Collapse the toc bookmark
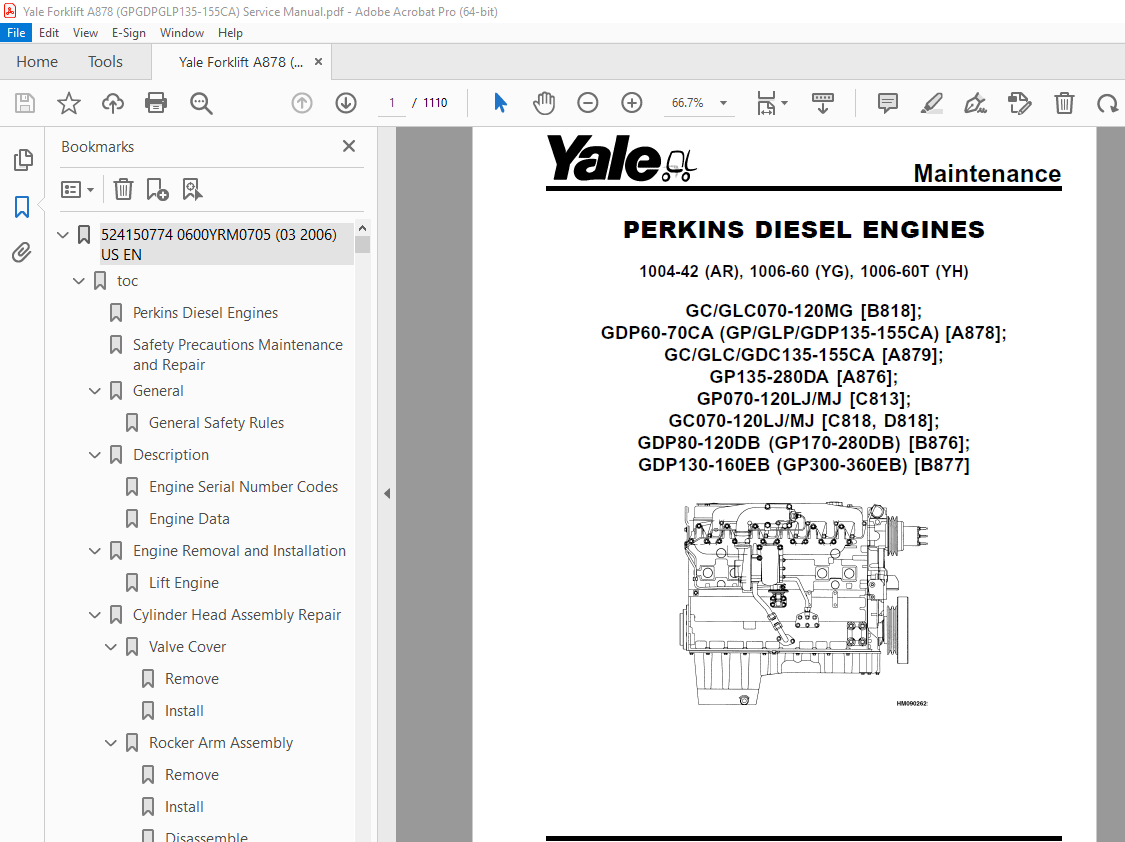Viewport: 1125px width, 842px height. tap(79, 281)
